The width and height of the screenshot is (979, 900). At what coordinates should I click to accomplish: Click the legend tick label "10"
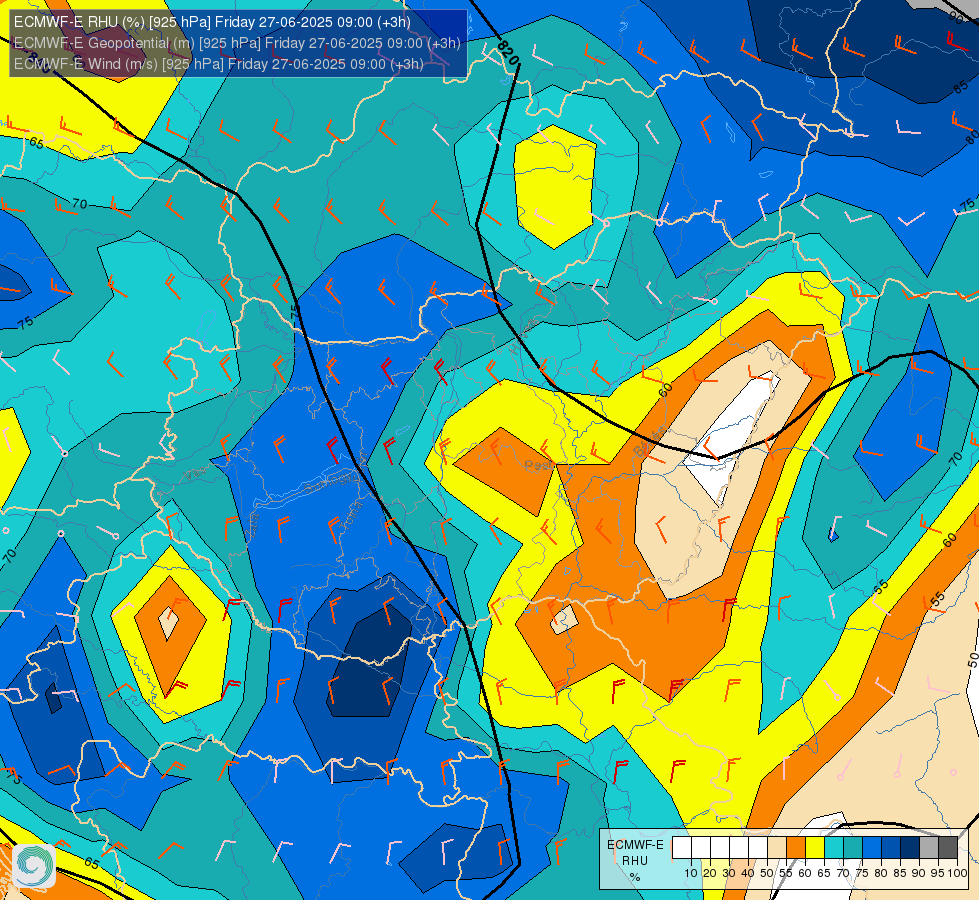point(691,873)
